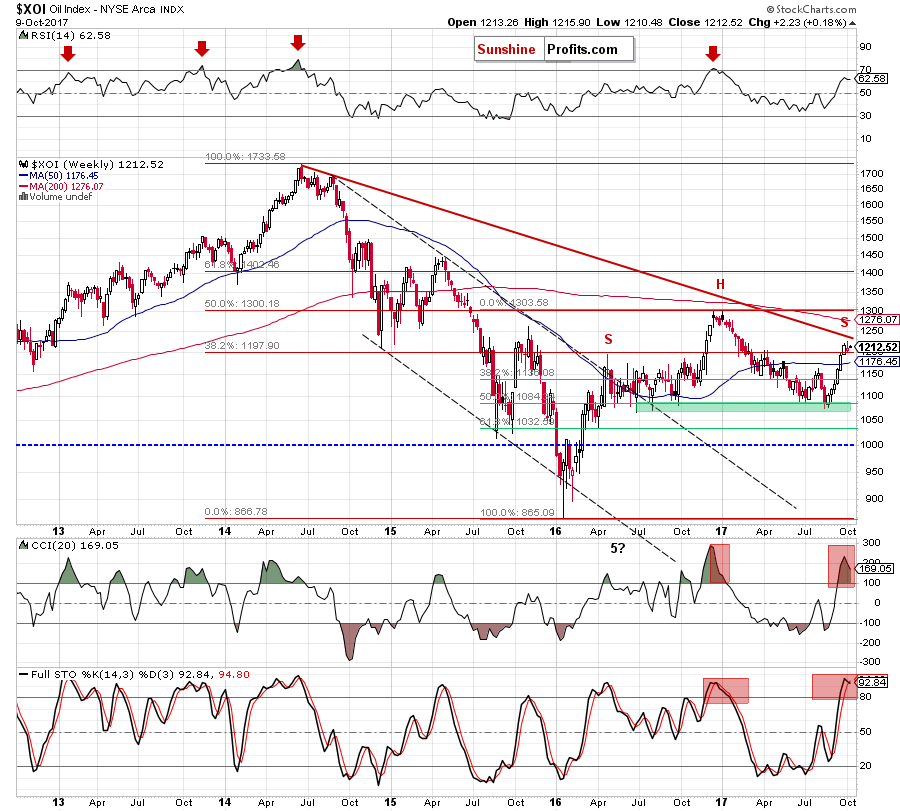Click the 'Volume undef' legend text

61,197
